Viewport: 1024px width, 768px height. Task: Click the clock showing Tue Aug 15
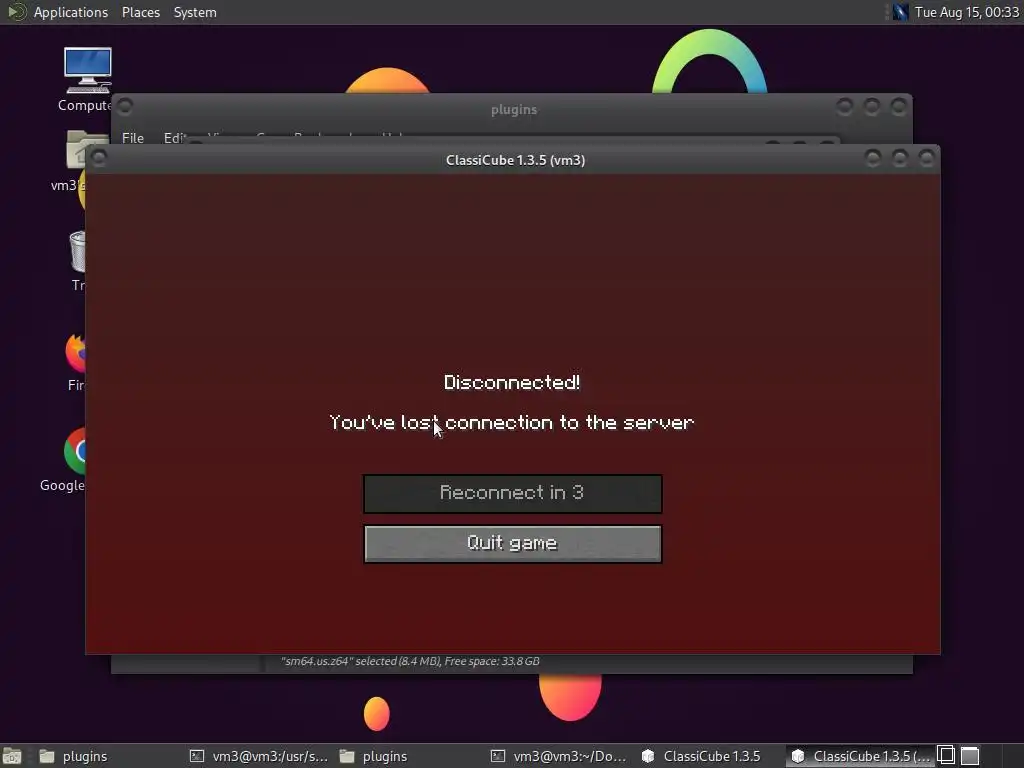pyautogui.click(x=967, y=12)
